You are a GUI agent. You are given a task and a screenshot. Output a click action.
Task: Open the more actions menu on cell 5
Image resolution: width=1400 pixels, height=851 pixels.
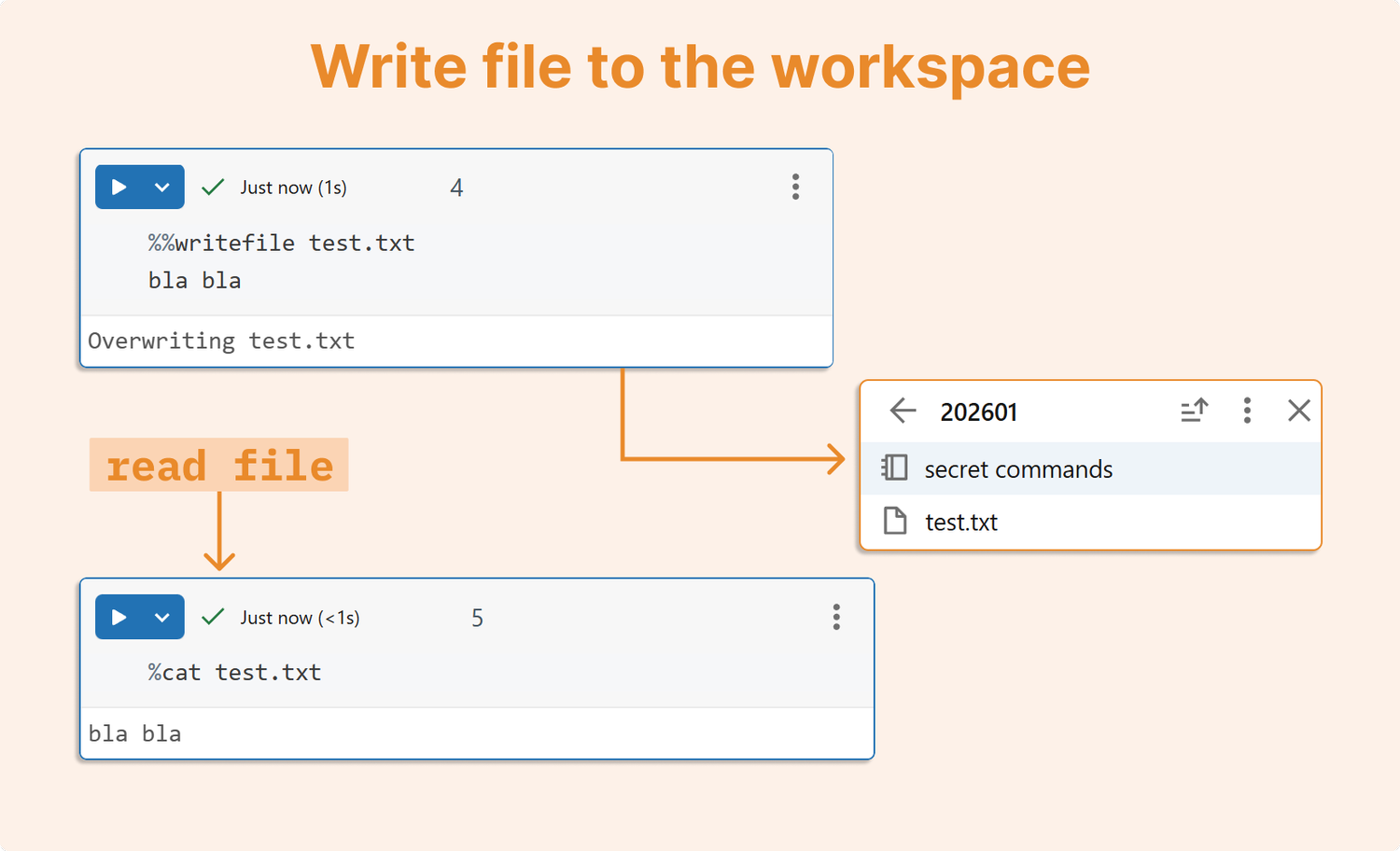point(836,617)
